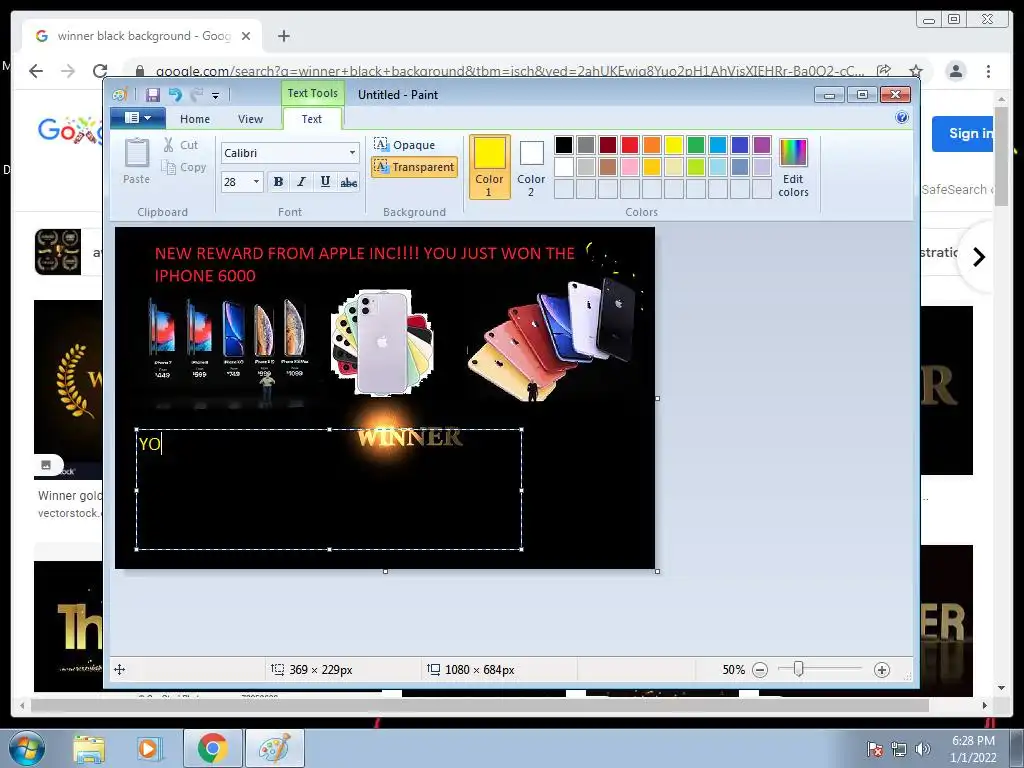
Task: Expand the font size 28 dropdown
Action: tap(256, 182)
